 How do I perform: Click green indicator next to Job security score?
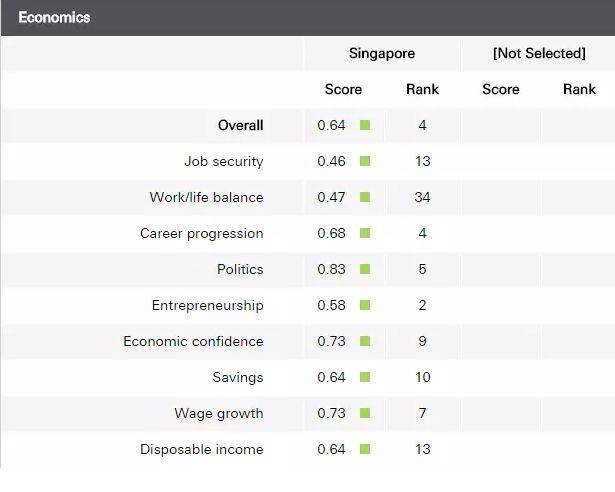click(x=365, y=161)
